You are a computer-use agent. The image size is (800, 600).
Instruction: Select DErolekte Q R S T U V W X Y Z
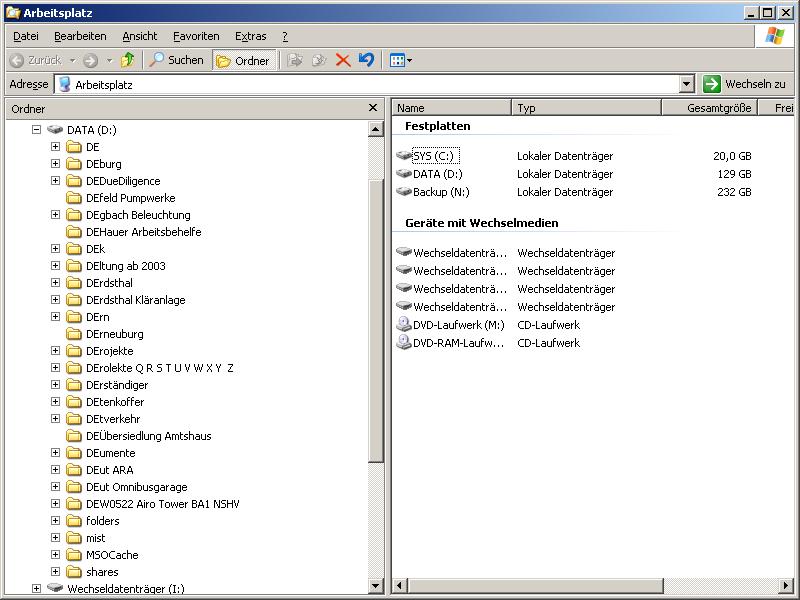(x=160, y=368)
